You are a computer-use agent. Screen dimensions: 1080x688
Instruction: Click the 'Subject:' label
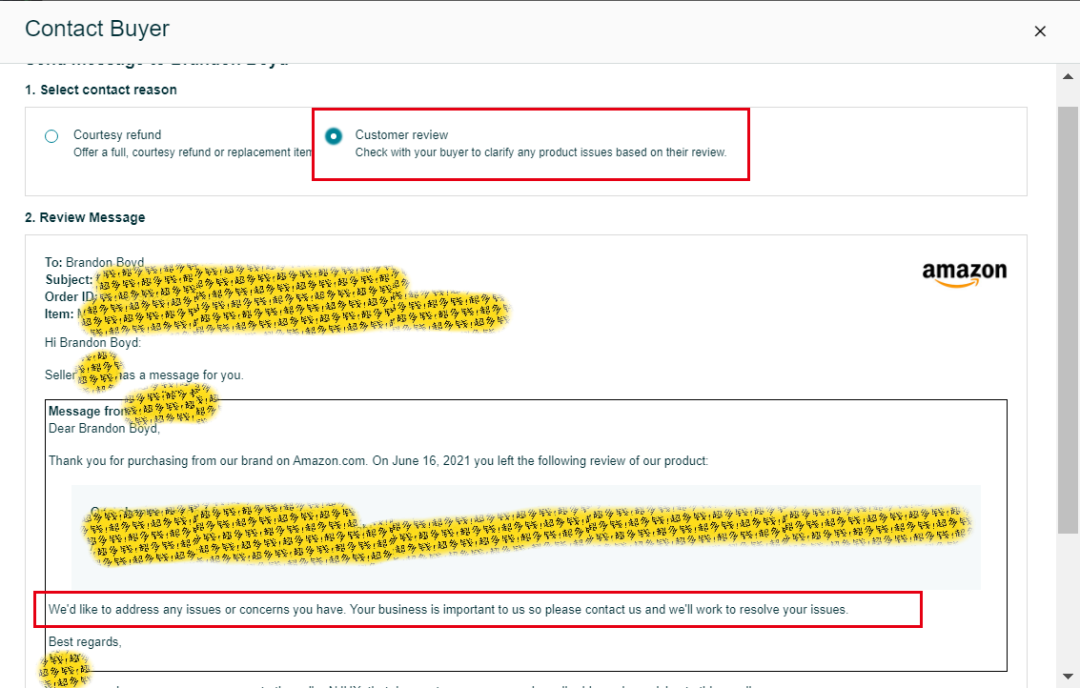click(68, 280)
